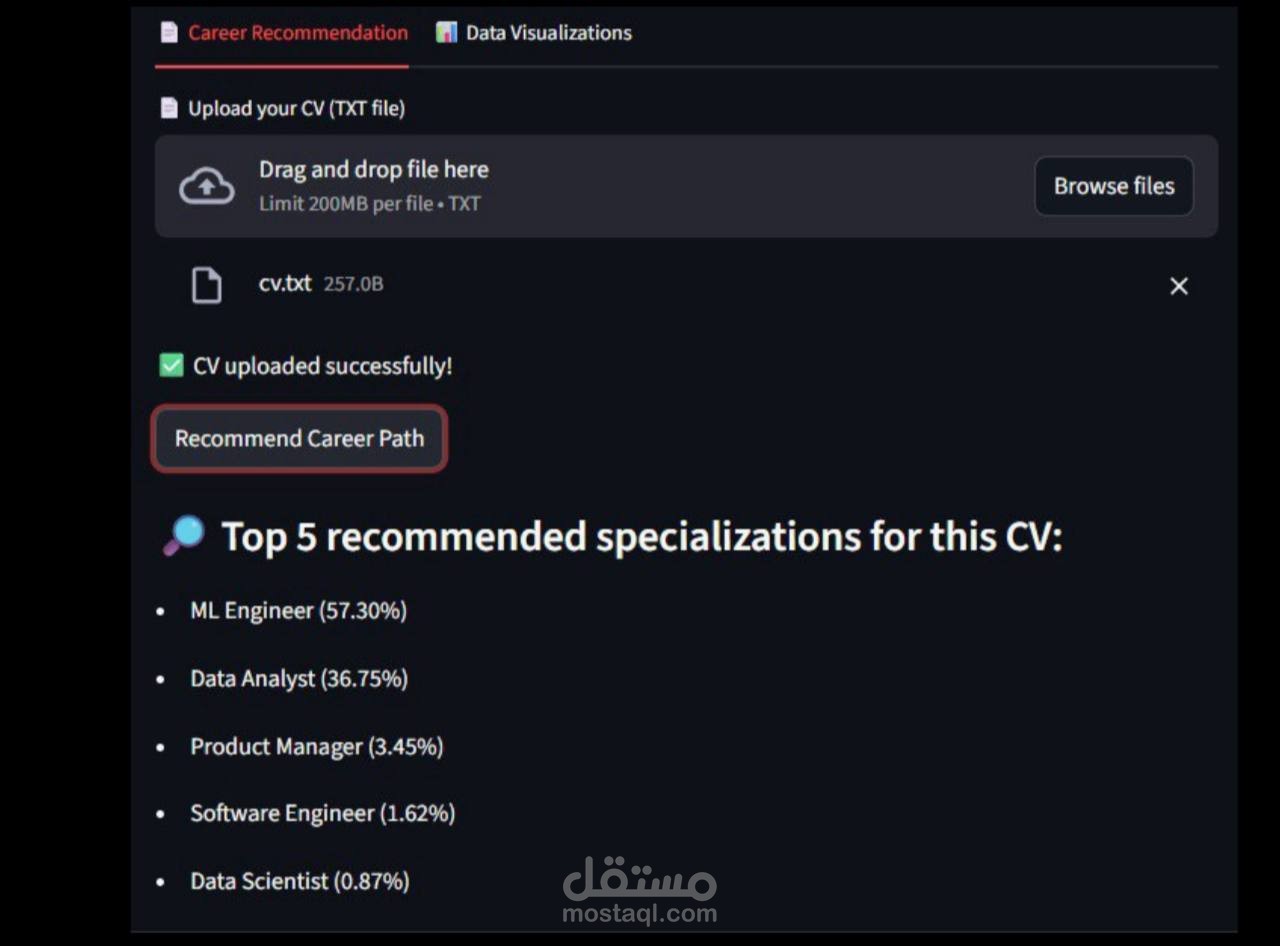Click the Upload your CV (TXT file) label

(x=296, y=108)
